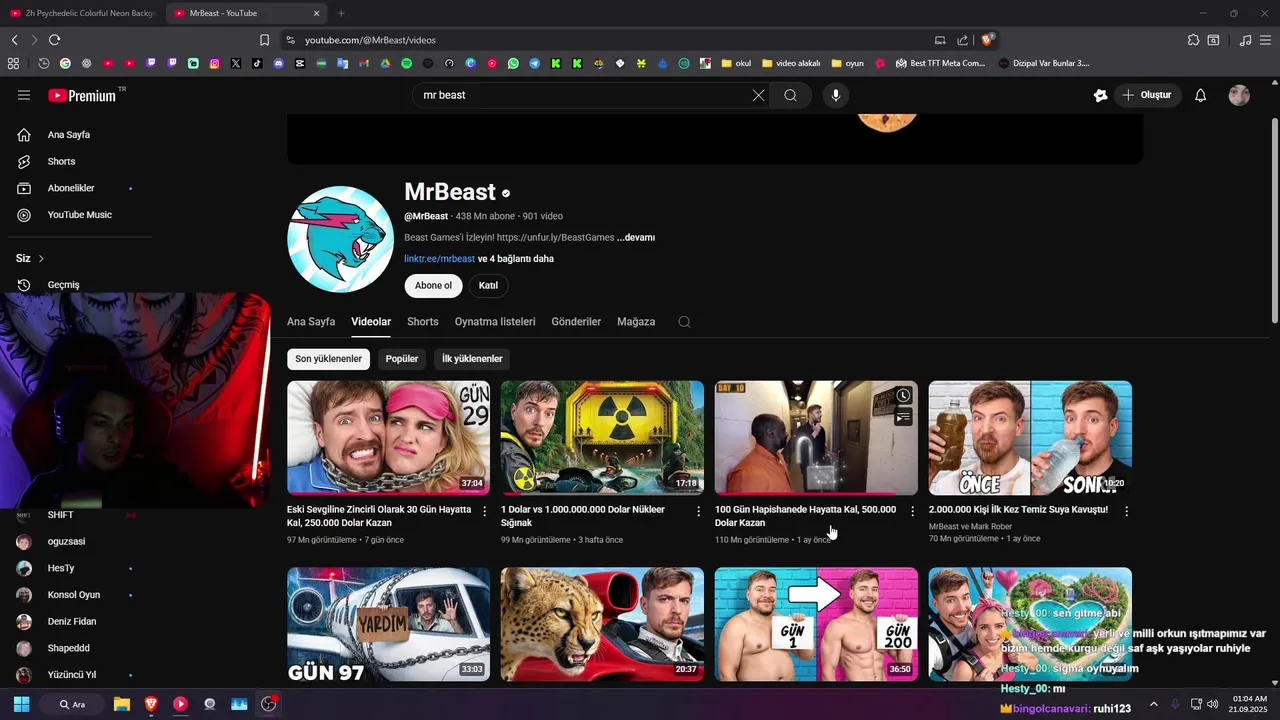Viewport: 1280px width, 720px height.
Task: Open the Discord bookmark
Action: pos(278,63)
